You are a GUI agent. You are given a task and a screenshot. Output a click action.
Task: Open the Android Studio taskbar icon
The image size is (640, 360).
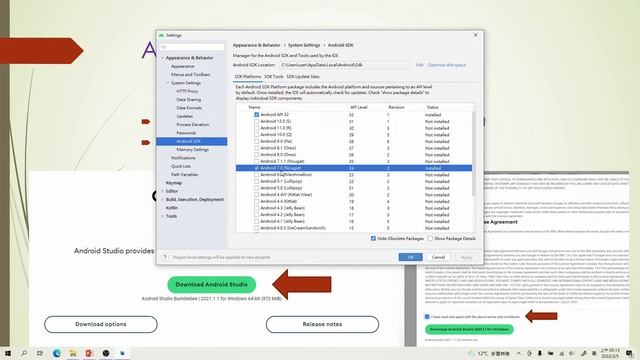[122, 353]
